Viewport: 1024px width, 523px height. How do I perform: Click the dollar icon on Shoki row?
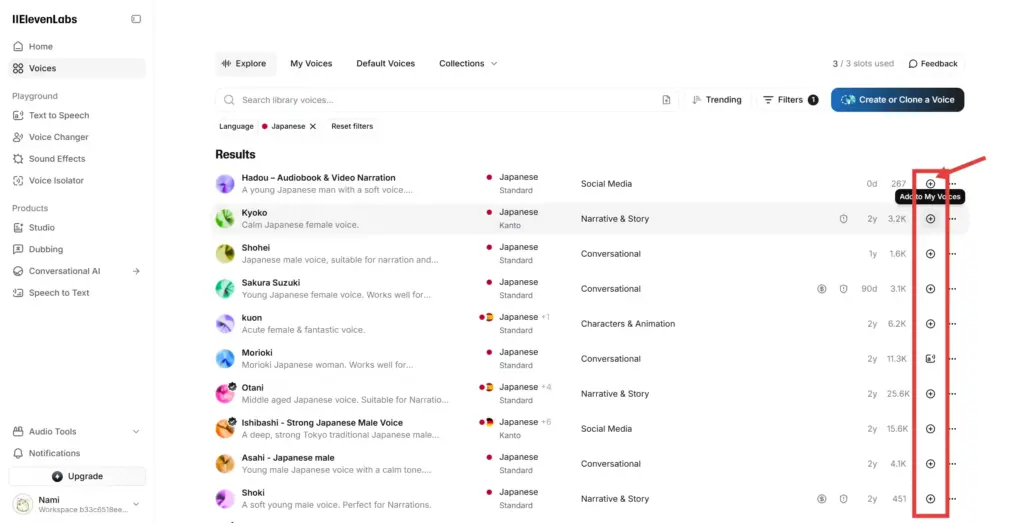point(822,499)
